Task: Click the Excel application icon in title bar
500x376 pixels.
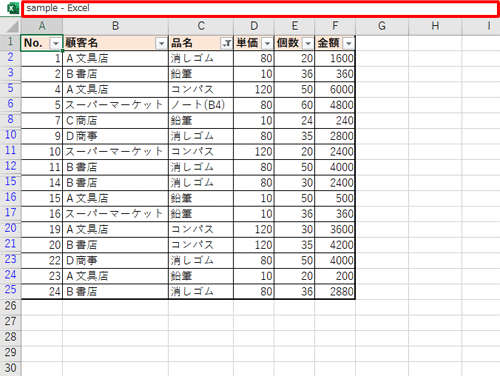Action: click(13, 8)
